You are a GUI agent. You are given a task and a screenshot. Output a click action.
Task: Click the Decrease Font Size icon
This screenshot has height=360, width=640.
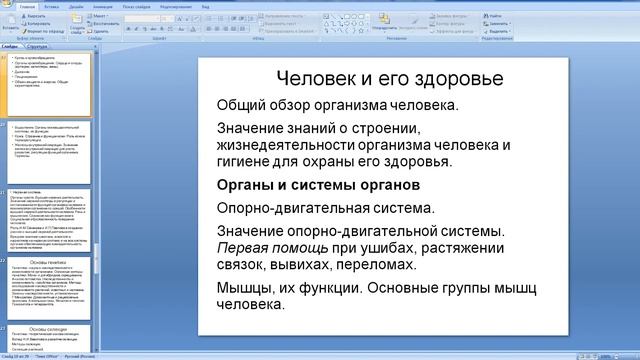(x=187, y=19)
